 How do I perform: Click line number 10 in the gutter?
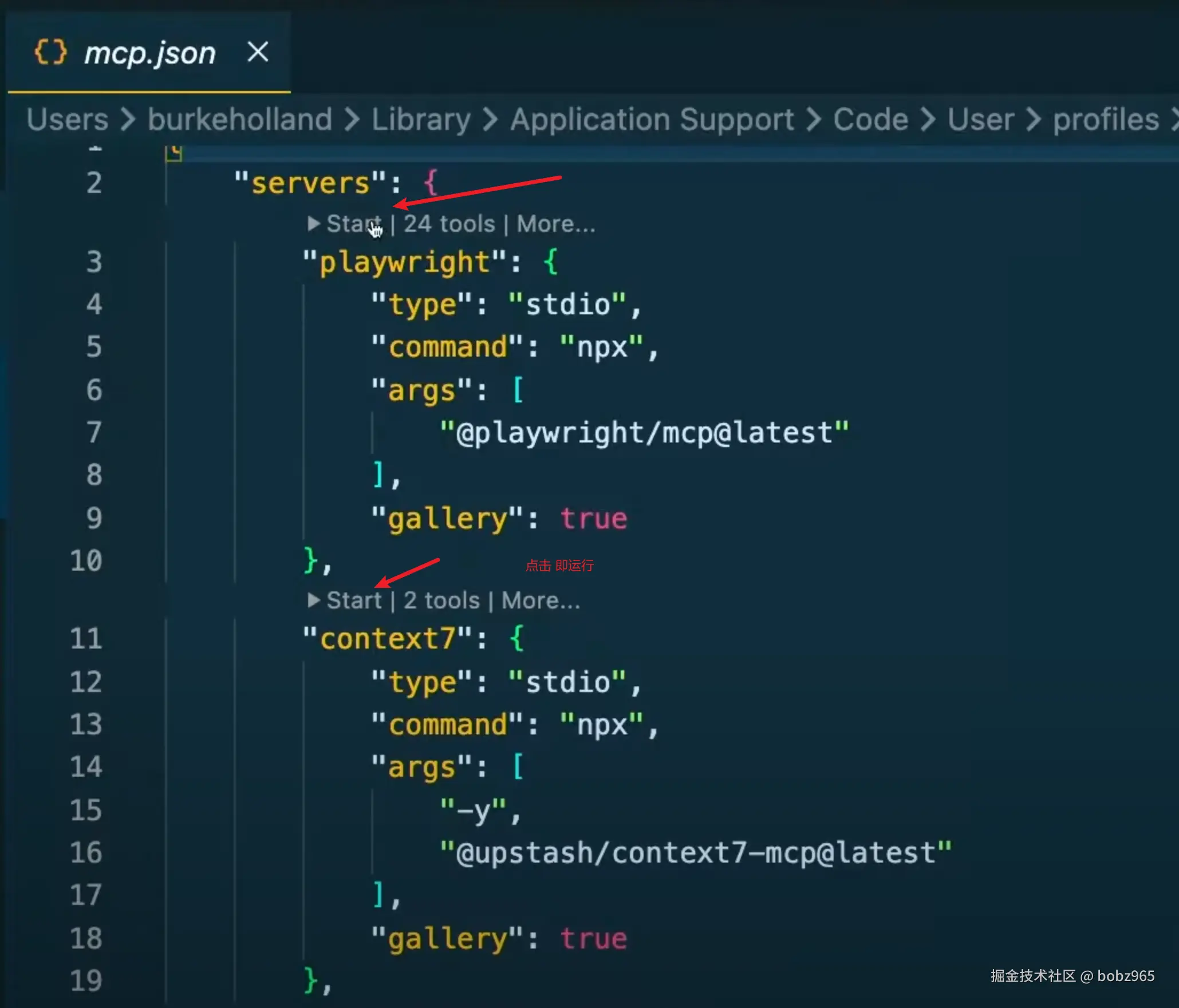86,560
